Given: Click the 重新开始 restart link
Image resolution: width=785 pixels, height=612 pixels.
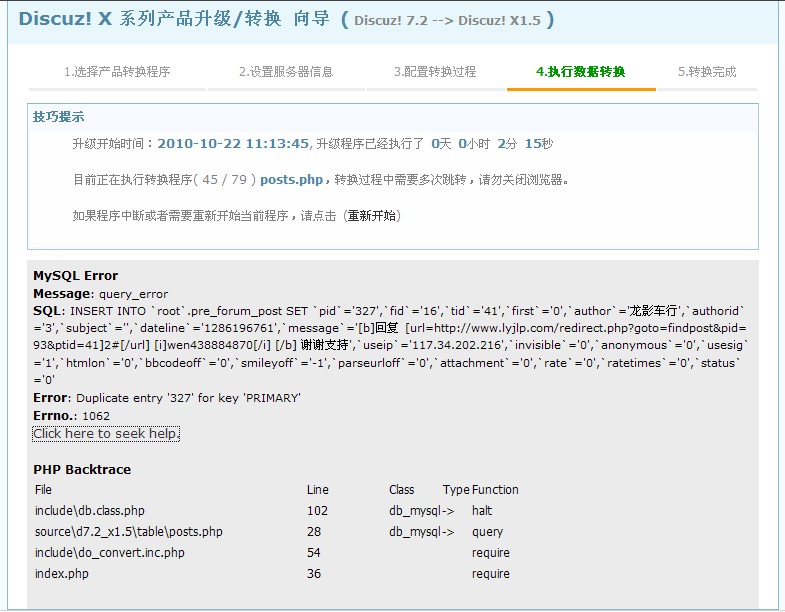Looking at the screenshot, I should pos(372,216).
